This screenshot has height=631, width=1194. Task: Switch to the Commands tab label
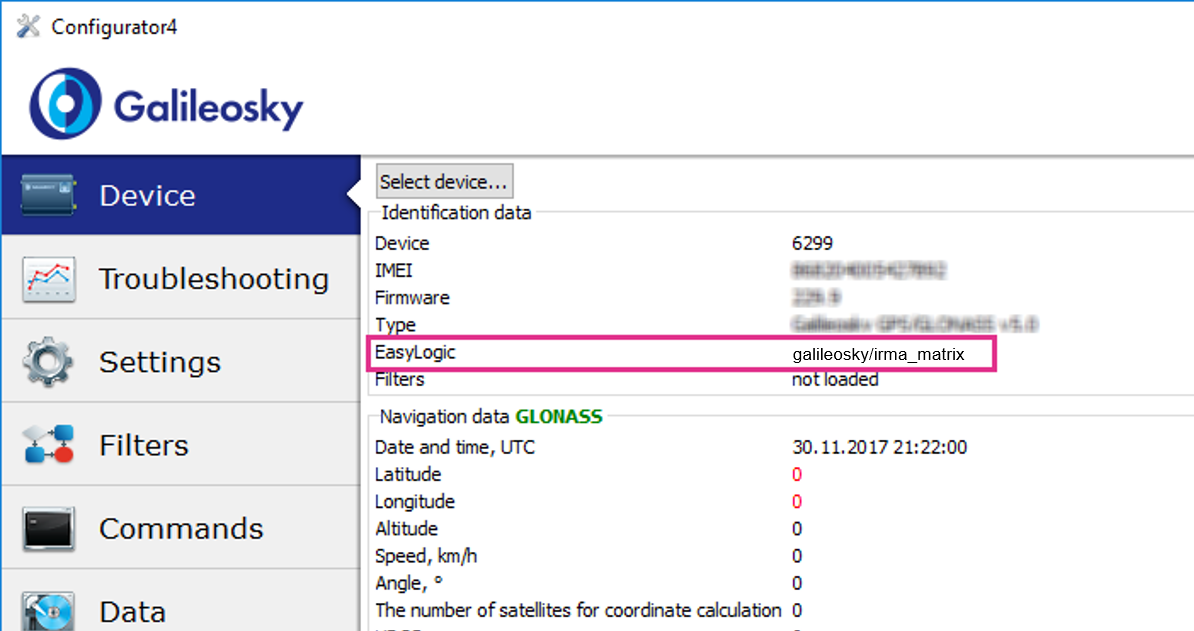(x=181, y=528)
